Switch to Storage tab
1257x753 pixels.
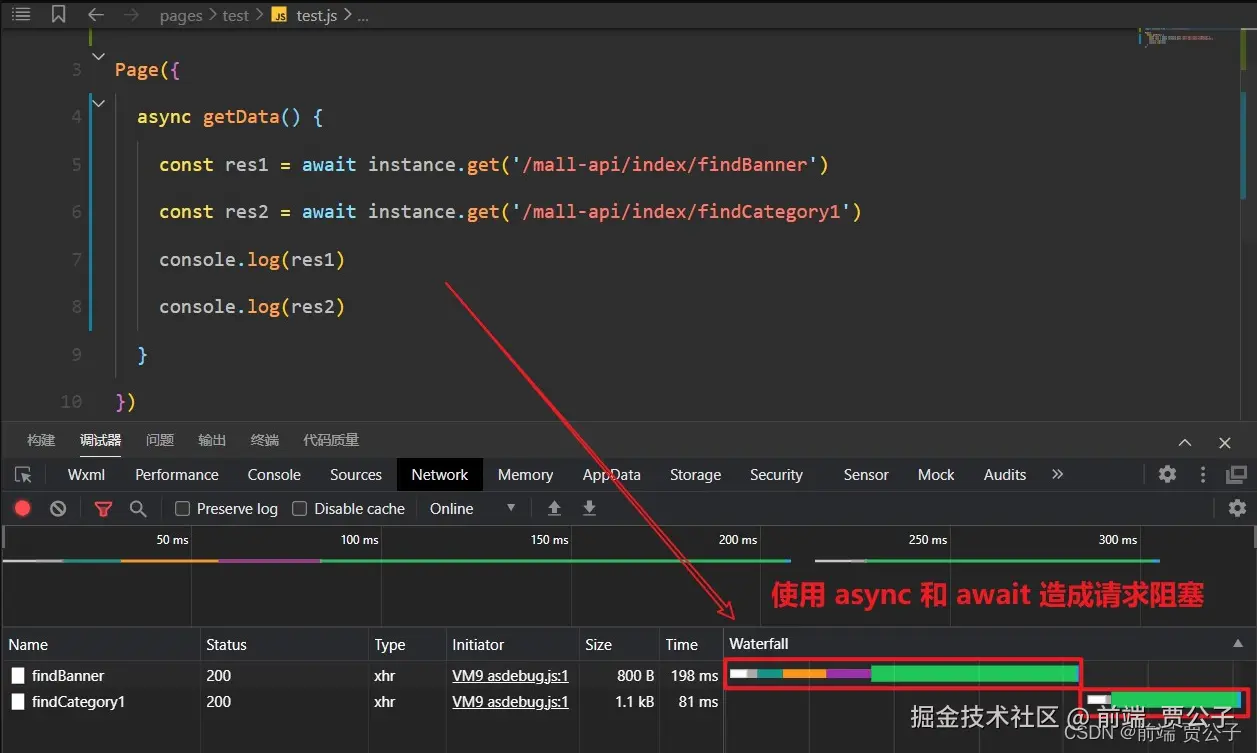(696, 475)
